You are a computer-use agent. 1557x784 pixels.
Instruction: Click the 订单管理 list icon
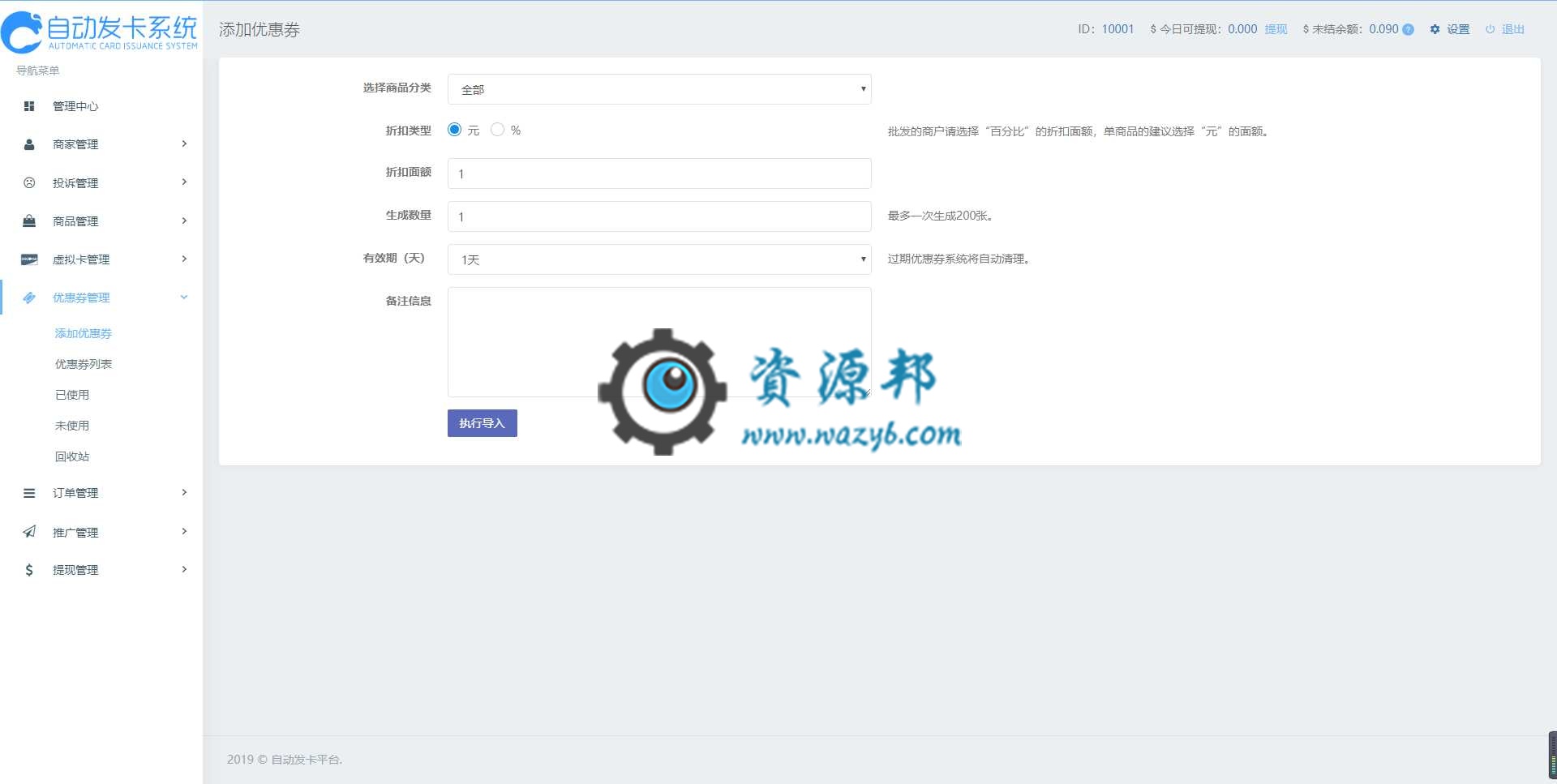coord(29,493)
